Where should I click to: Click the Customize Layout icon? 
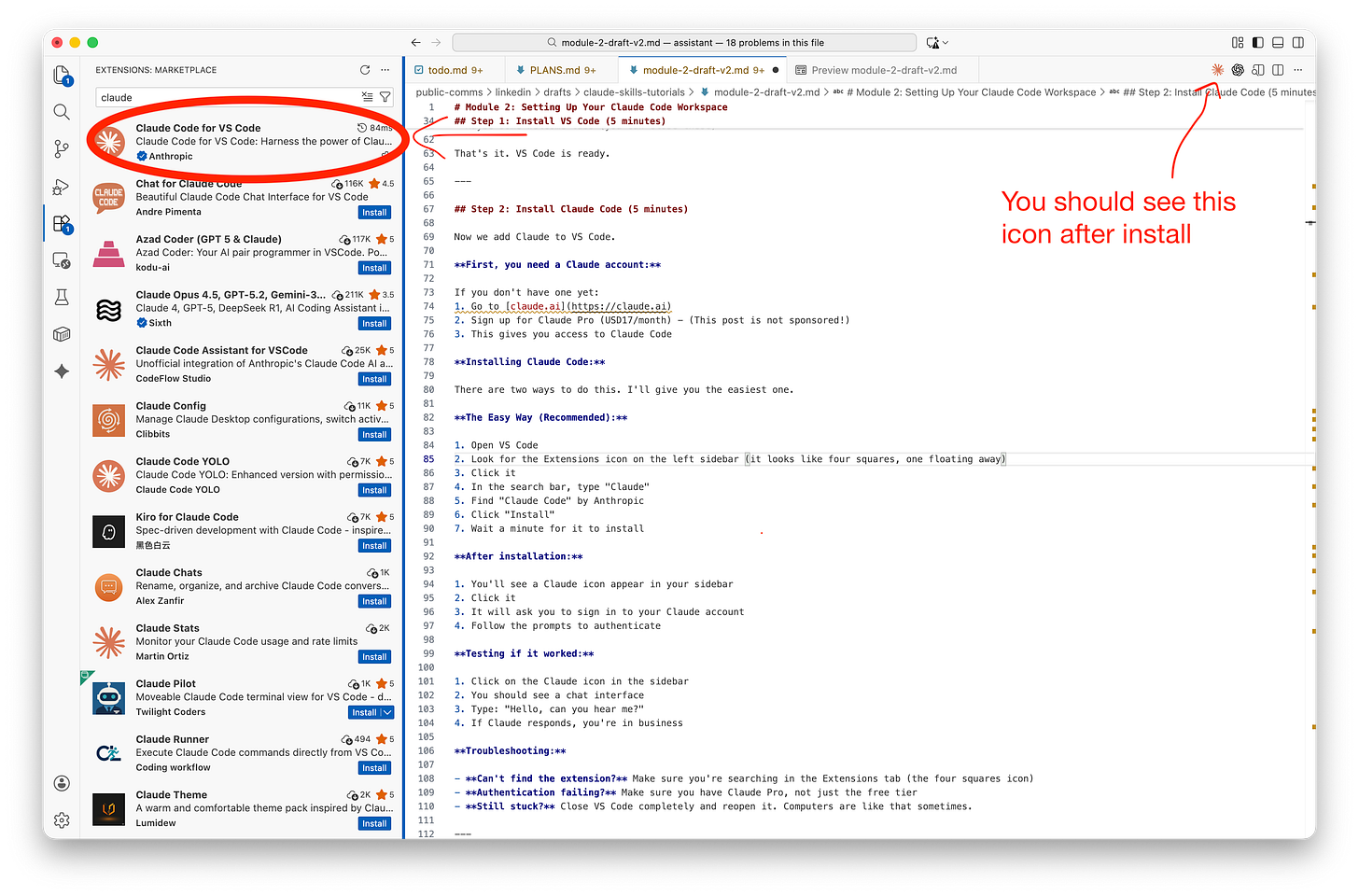(1238, 42)
